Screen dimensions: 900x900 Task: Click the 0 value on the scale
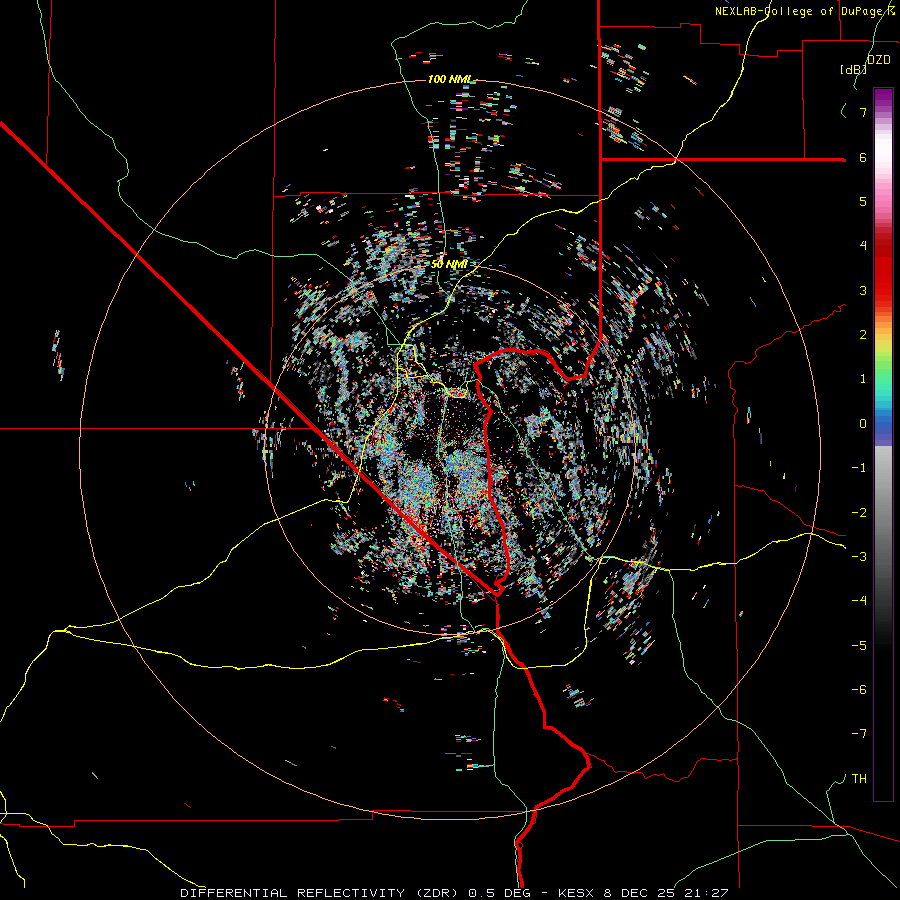pyautogui.click(x=863, y=424)
